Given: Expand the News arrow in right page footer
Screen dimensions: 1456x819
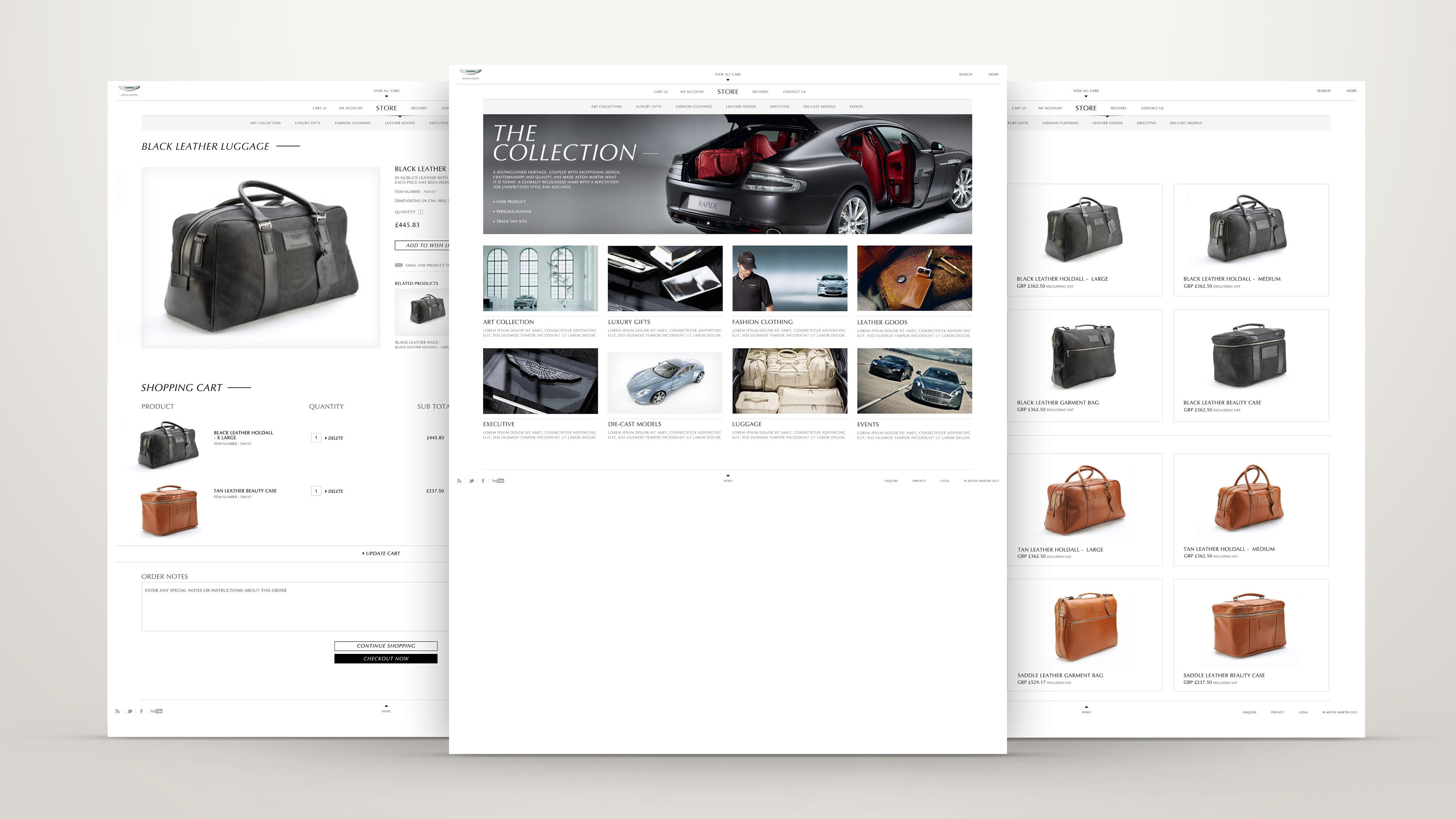Looking at the screenshot, I should 1086,707.
